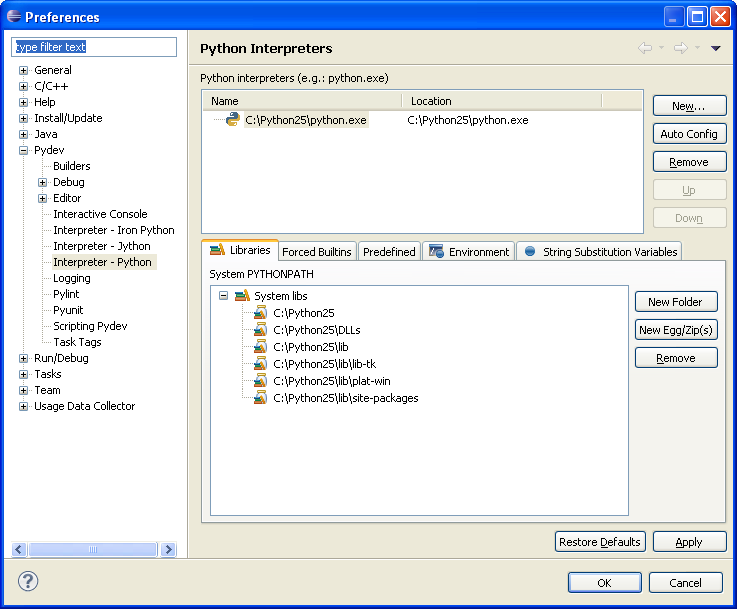
Task: Click the System libs books icon
Action: 242,296
